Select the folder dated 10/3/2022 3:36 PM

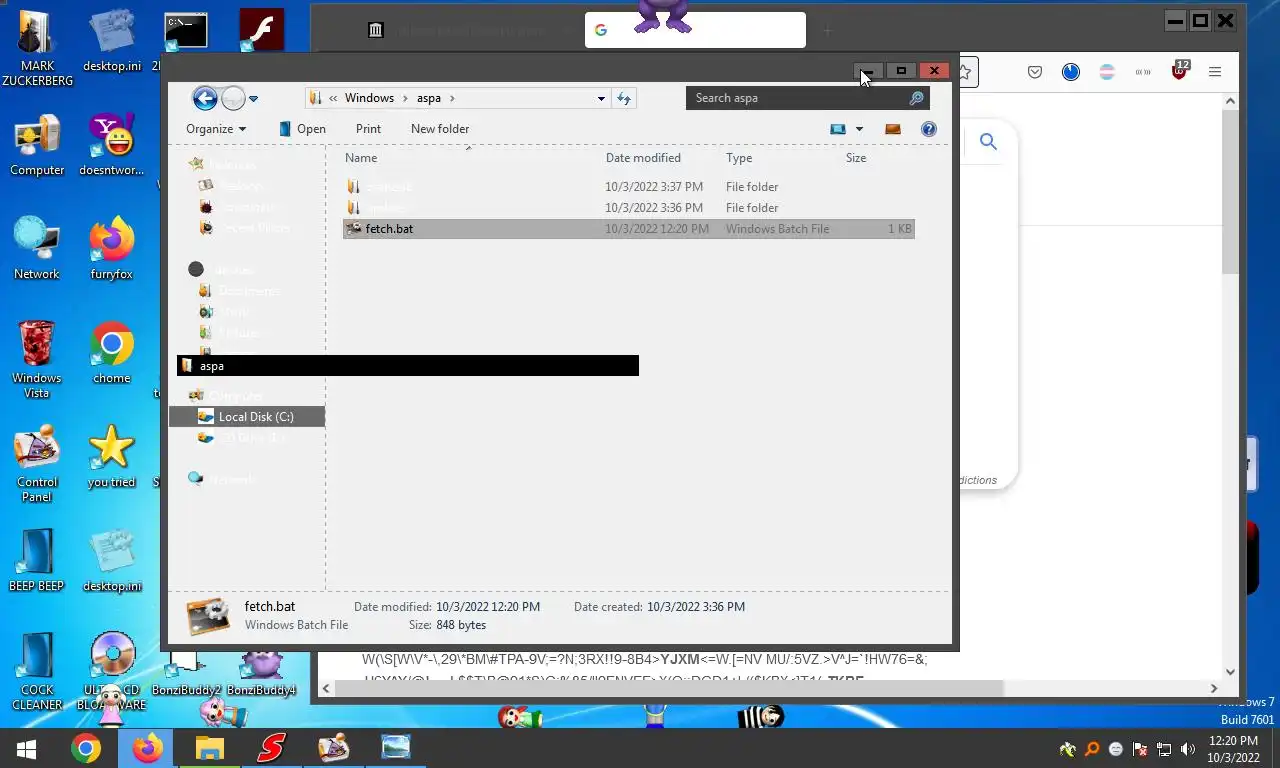point(628,208)
